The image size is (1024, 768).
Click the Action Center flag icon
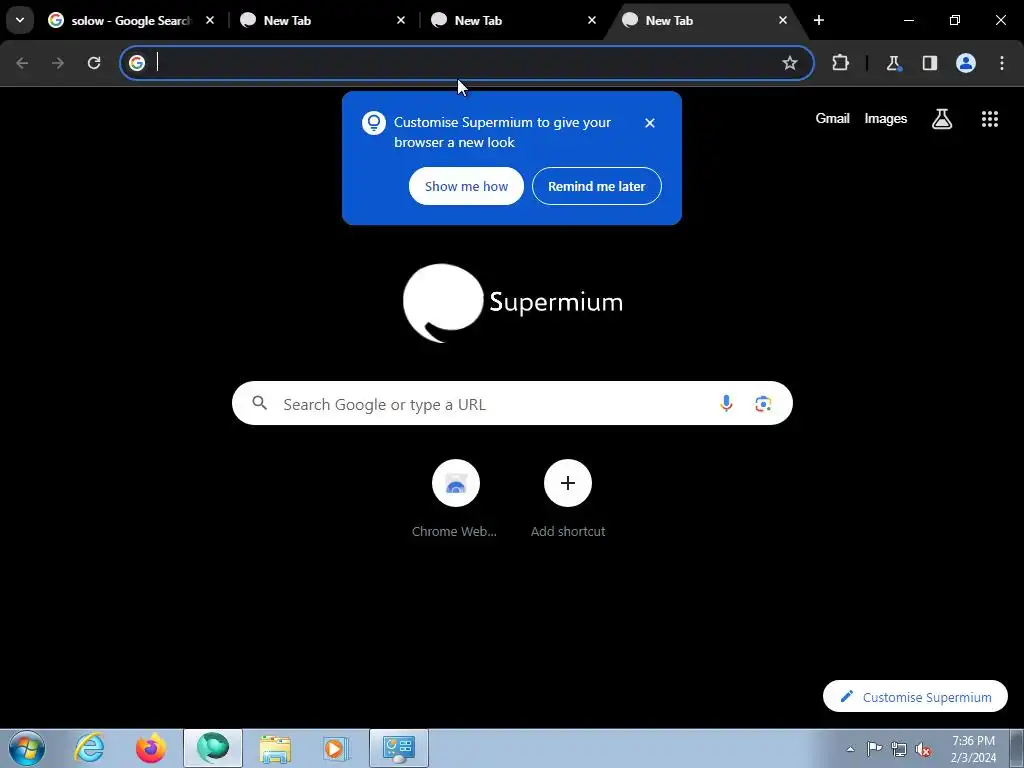point(874,748)
